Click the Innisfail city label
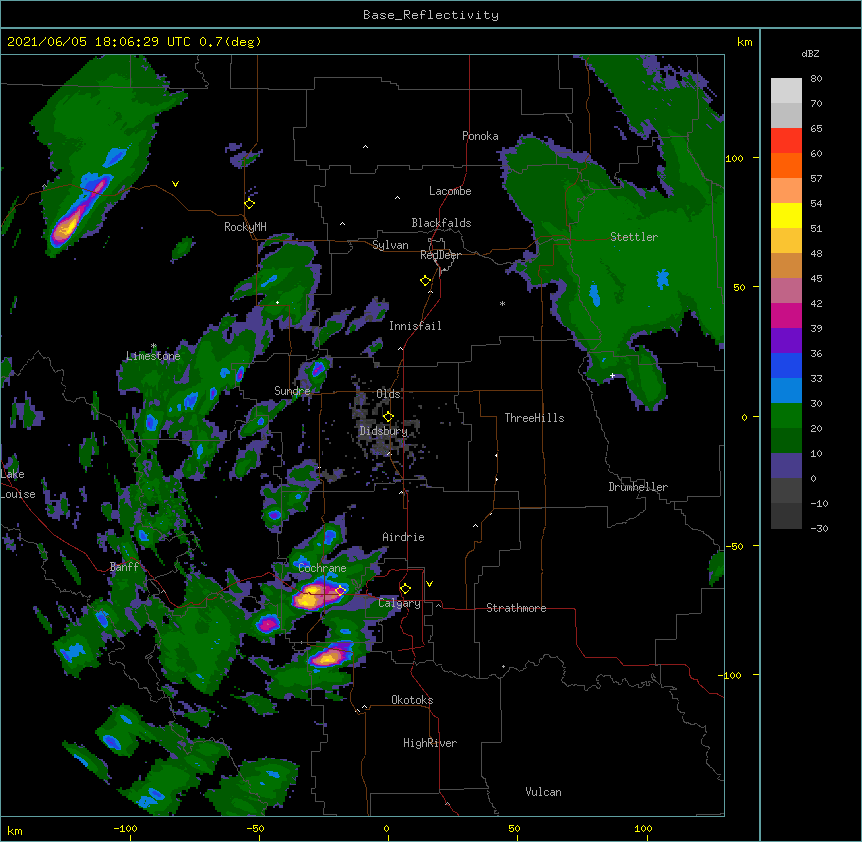This screenshot has height=842, width=862. tap(415, 326)
